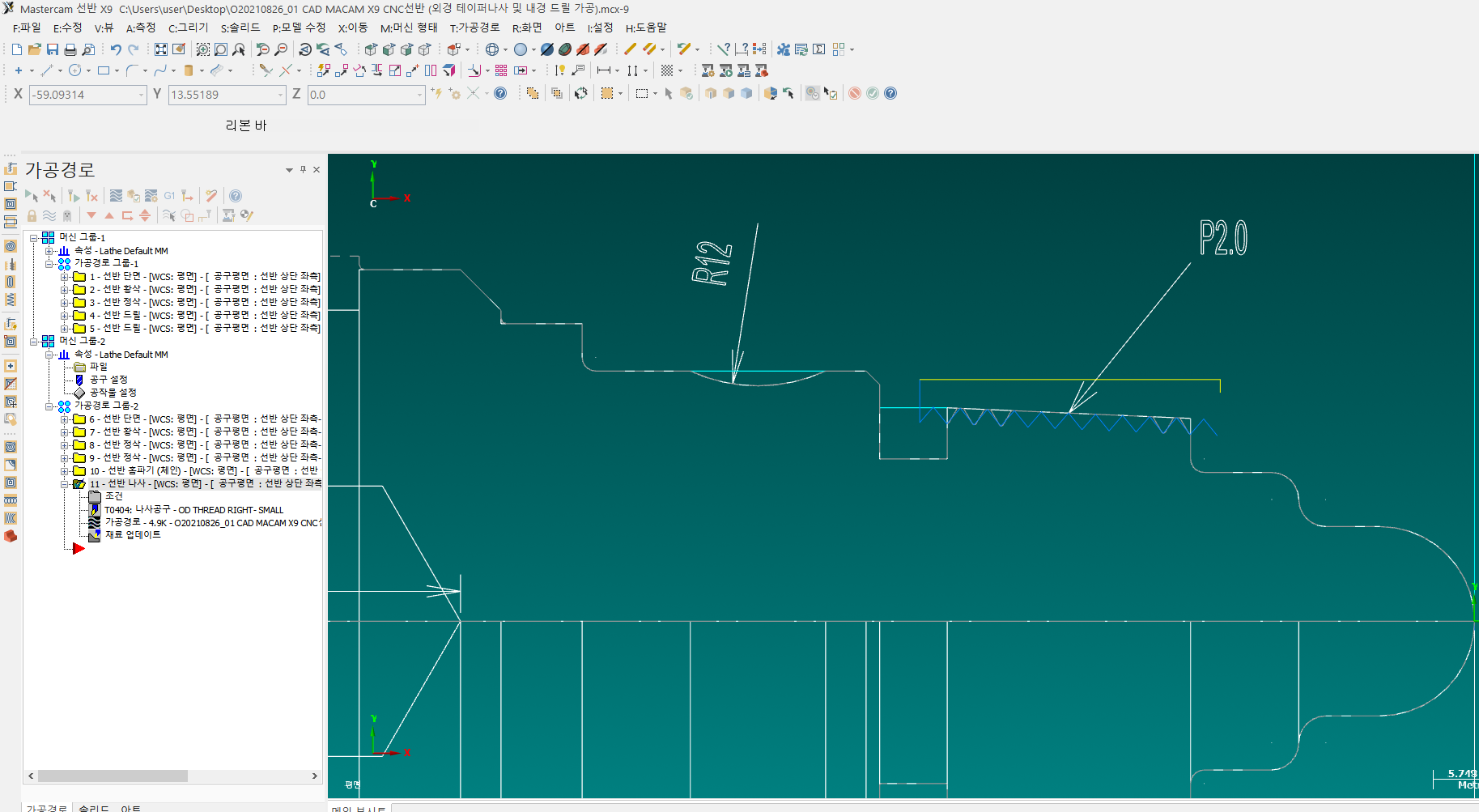Move the insert arrow up one item
The width and height of the screenshot is (1479, 812).
click(x=109, y=215)
